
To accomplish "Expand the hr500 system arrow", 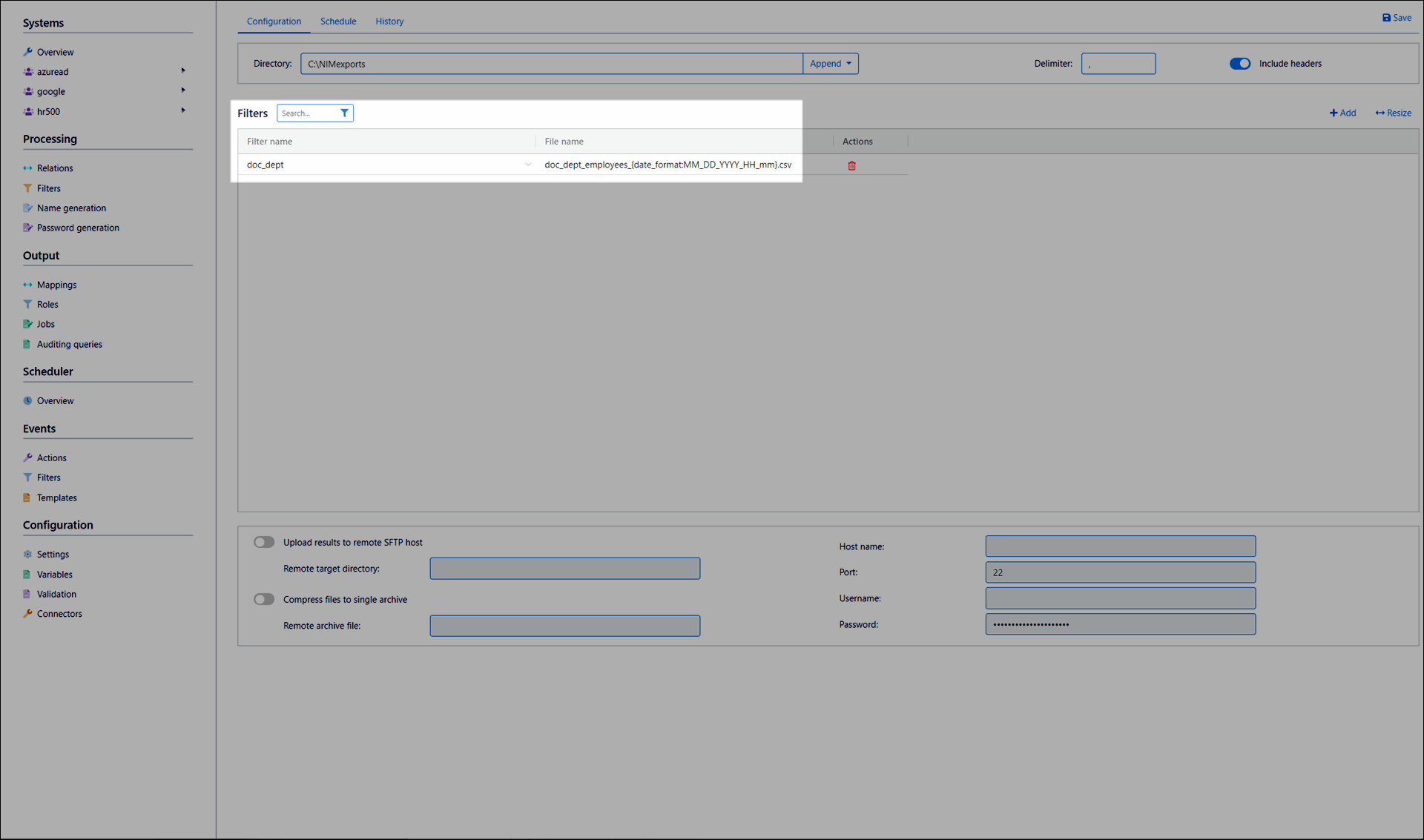I will (183, 111).
